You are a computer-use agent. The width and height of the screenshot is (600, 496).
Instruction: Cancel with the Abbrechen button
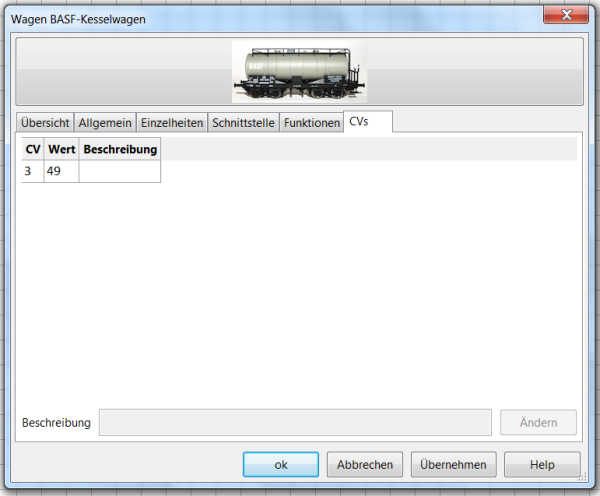point(365,465)
